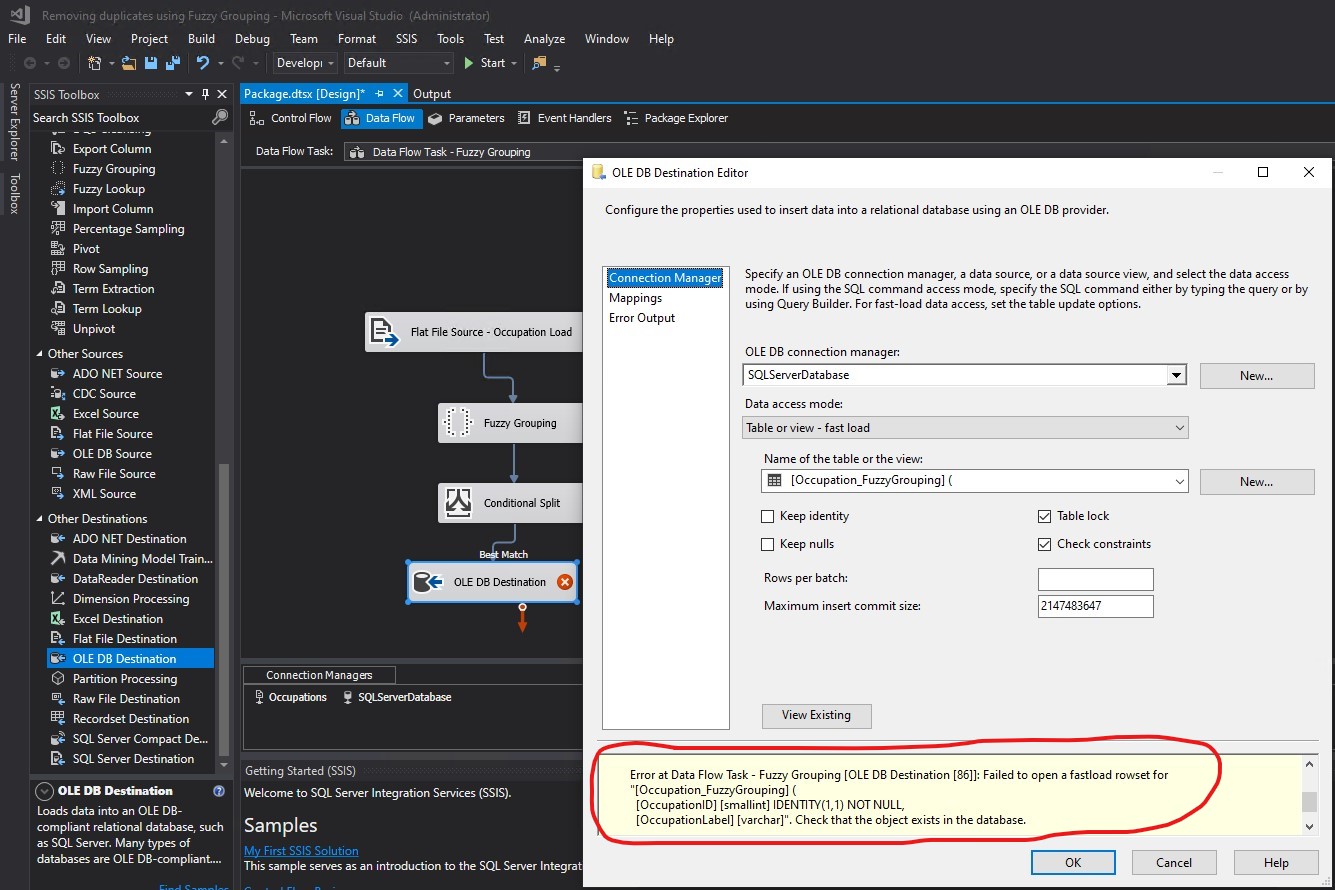The width and height of the screenshot is (1335, 890).
Task: Open the Development configuration dropdown
Action: (x=305, y=63)
